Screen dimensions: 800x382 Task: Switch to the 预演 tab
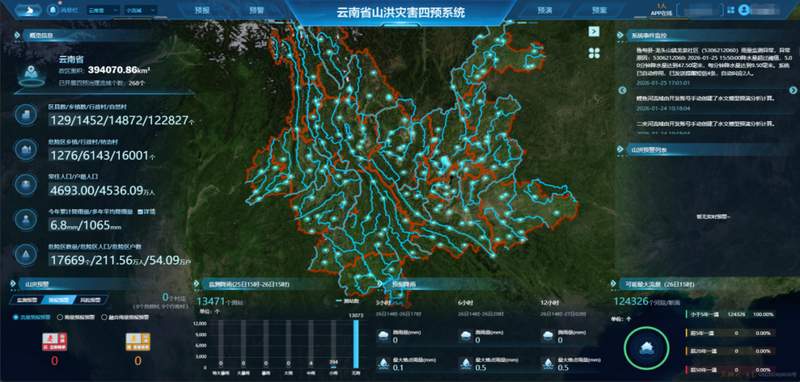click(544, 10)
